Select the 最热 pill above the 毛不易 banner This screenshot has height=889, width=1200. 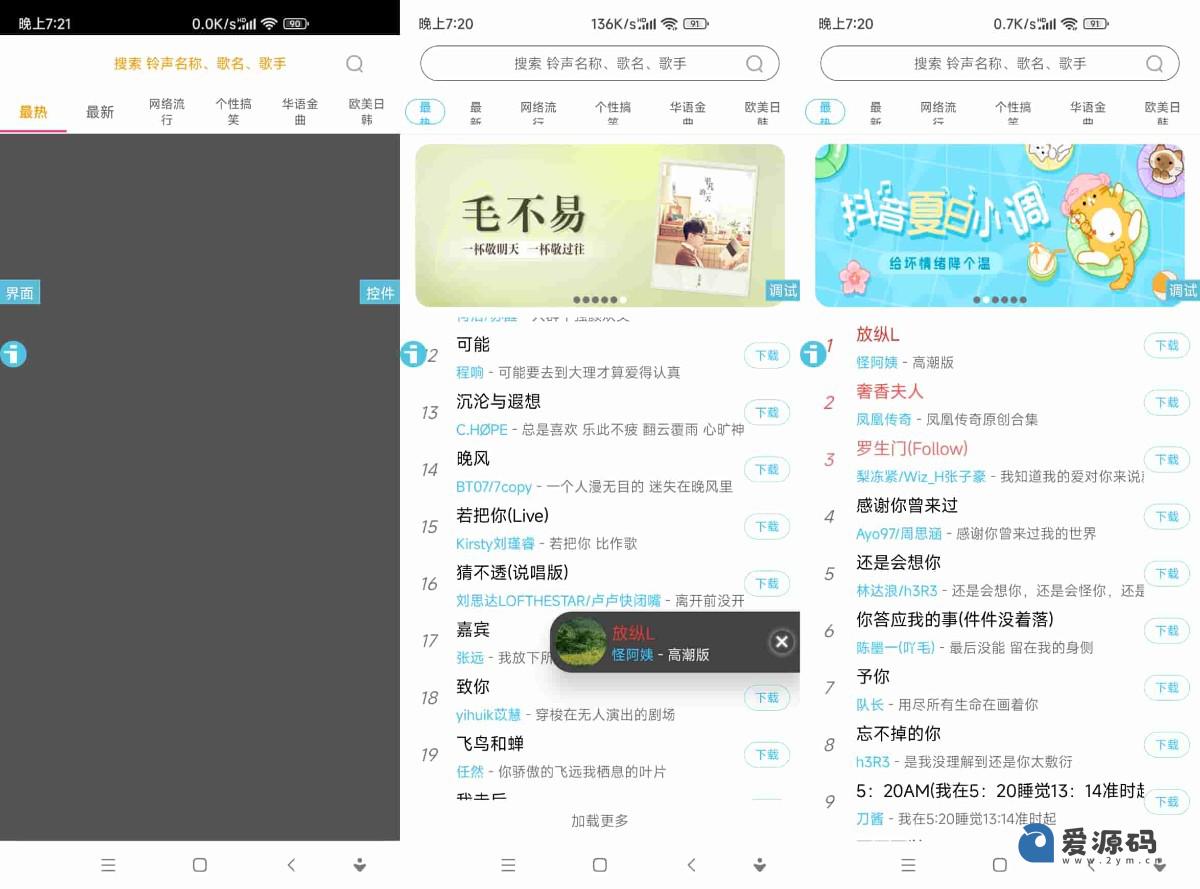coord(425,111)
